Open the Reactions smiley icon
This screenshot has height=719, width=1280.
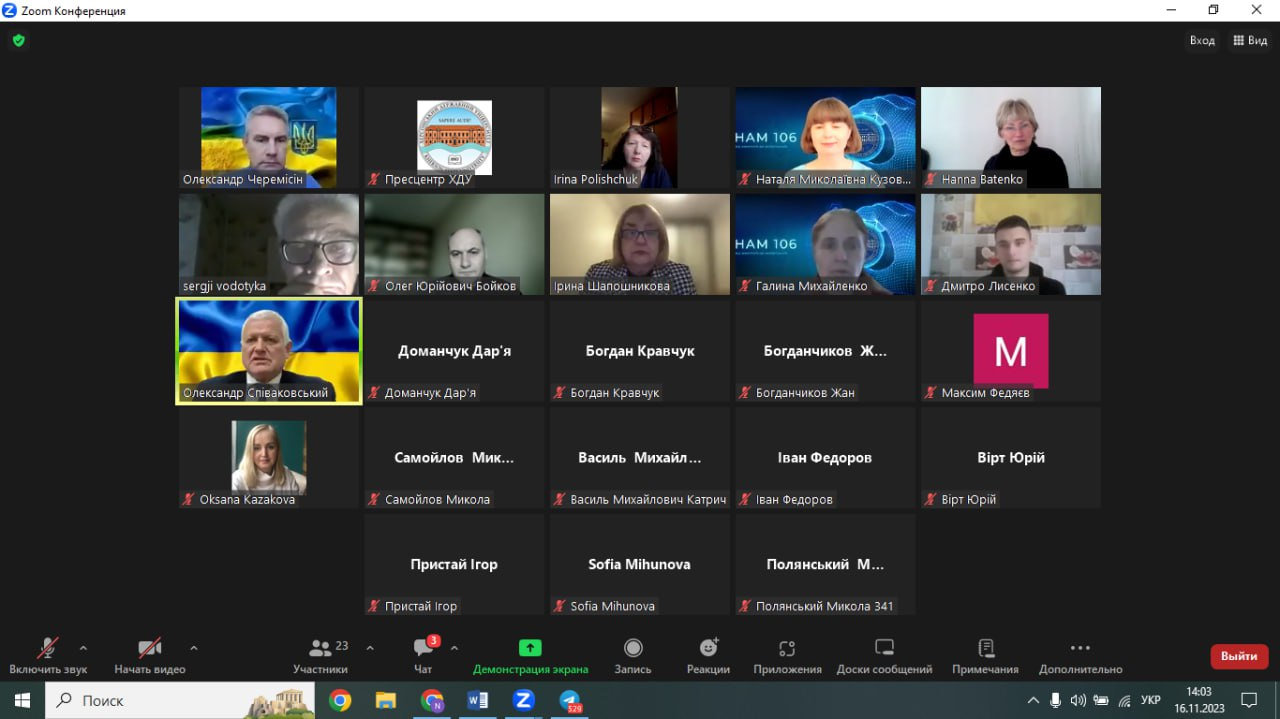pos(708,648)
